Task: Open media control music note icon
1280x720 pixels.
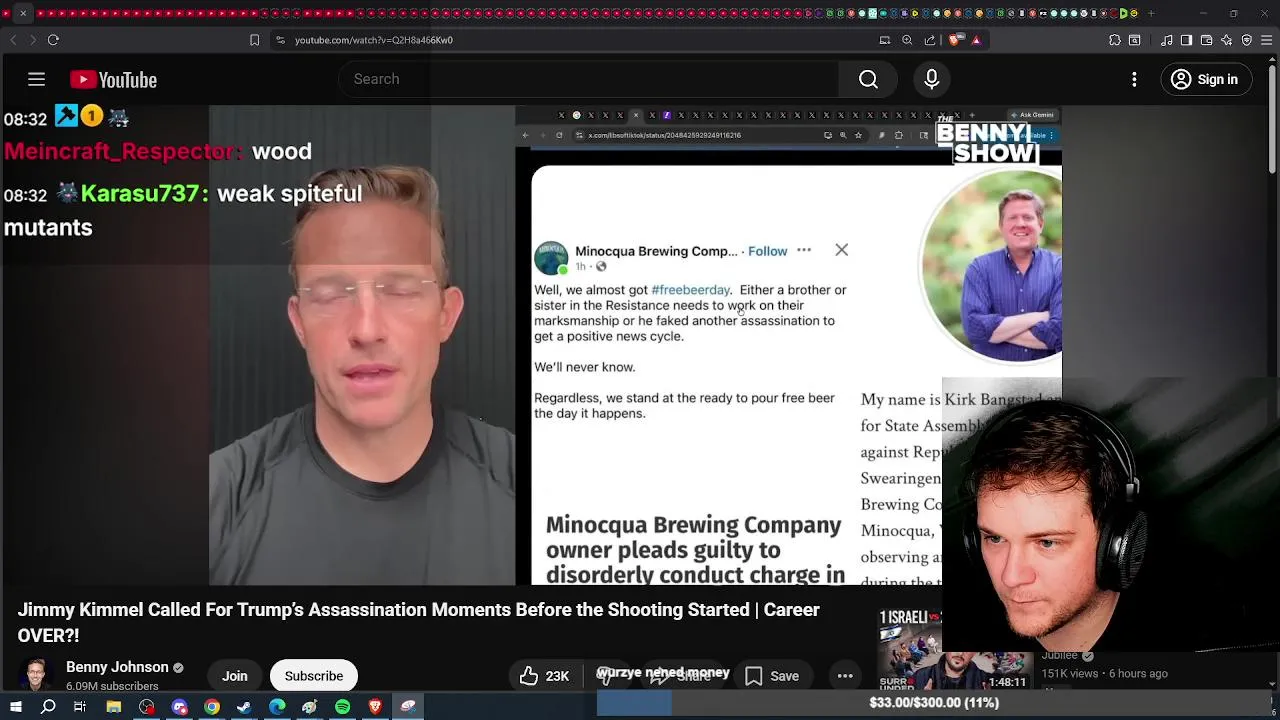Action: (x=1167, y=40)
